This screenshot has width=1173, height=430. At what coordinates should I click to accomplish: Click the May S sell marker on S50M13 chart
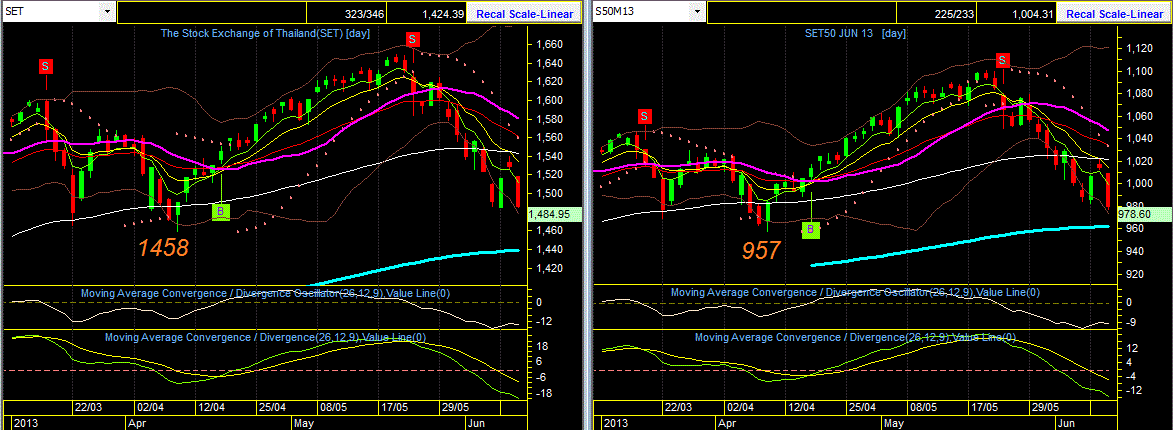coord(1002,61)
